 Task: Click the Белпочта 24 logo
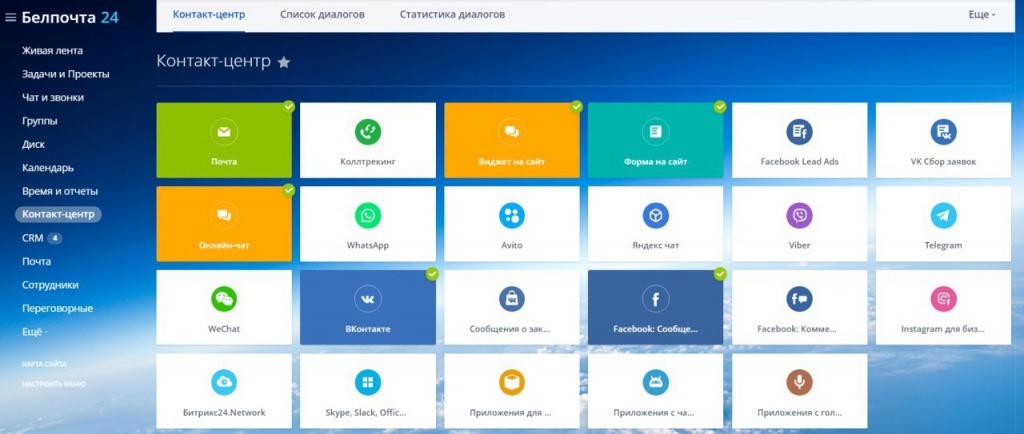(70, 18)
